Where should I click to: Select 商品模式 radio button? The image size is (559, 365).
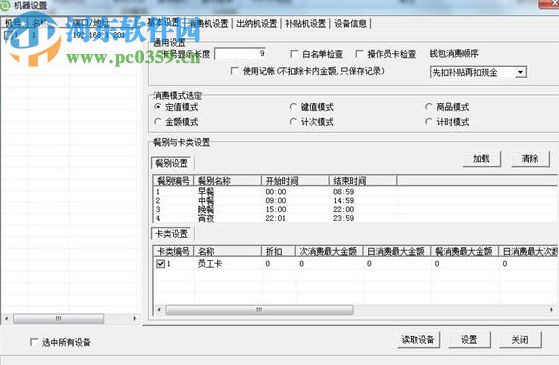coord(429,107)
